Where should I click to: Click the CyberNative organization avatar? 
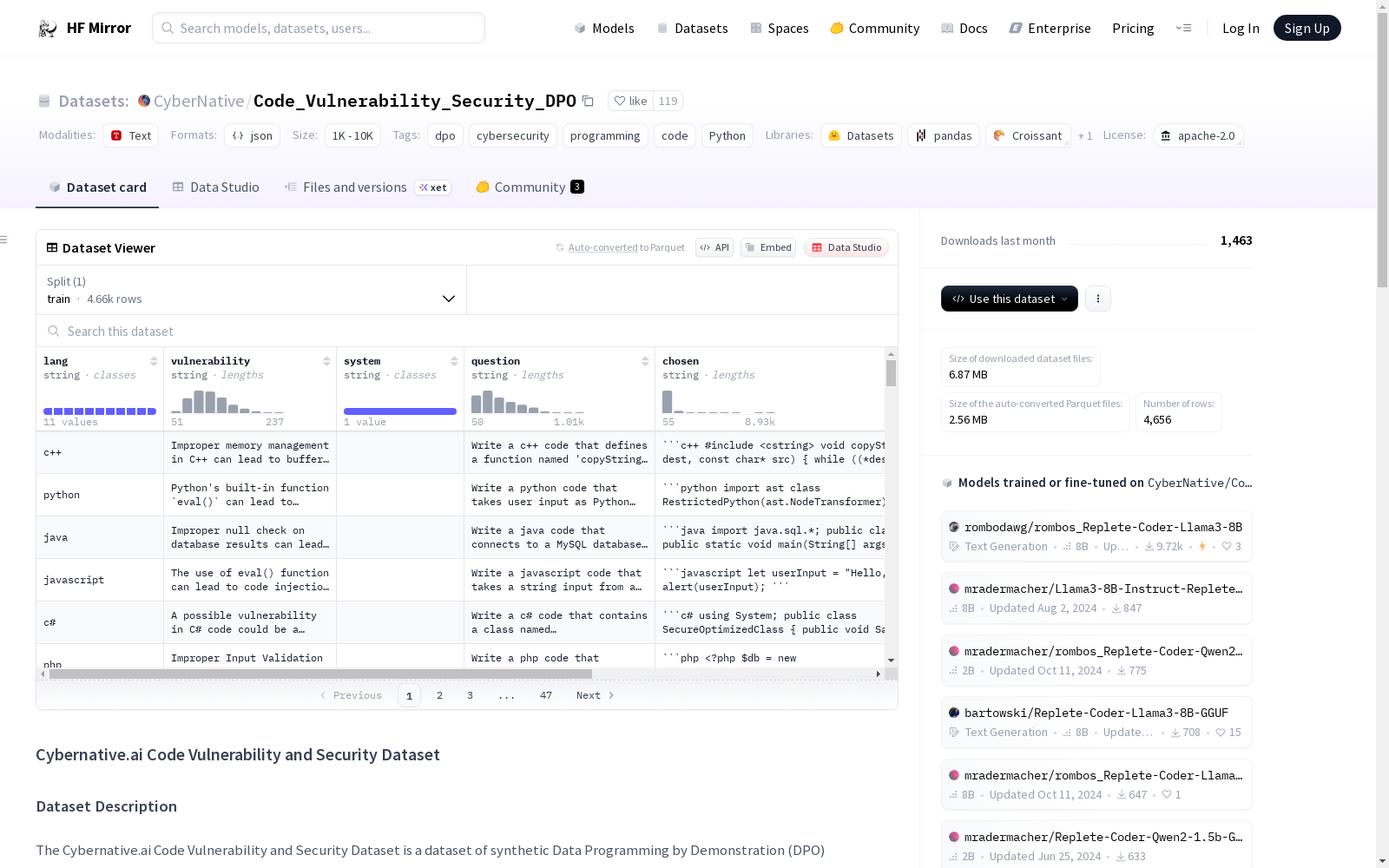tap(144, 101)
